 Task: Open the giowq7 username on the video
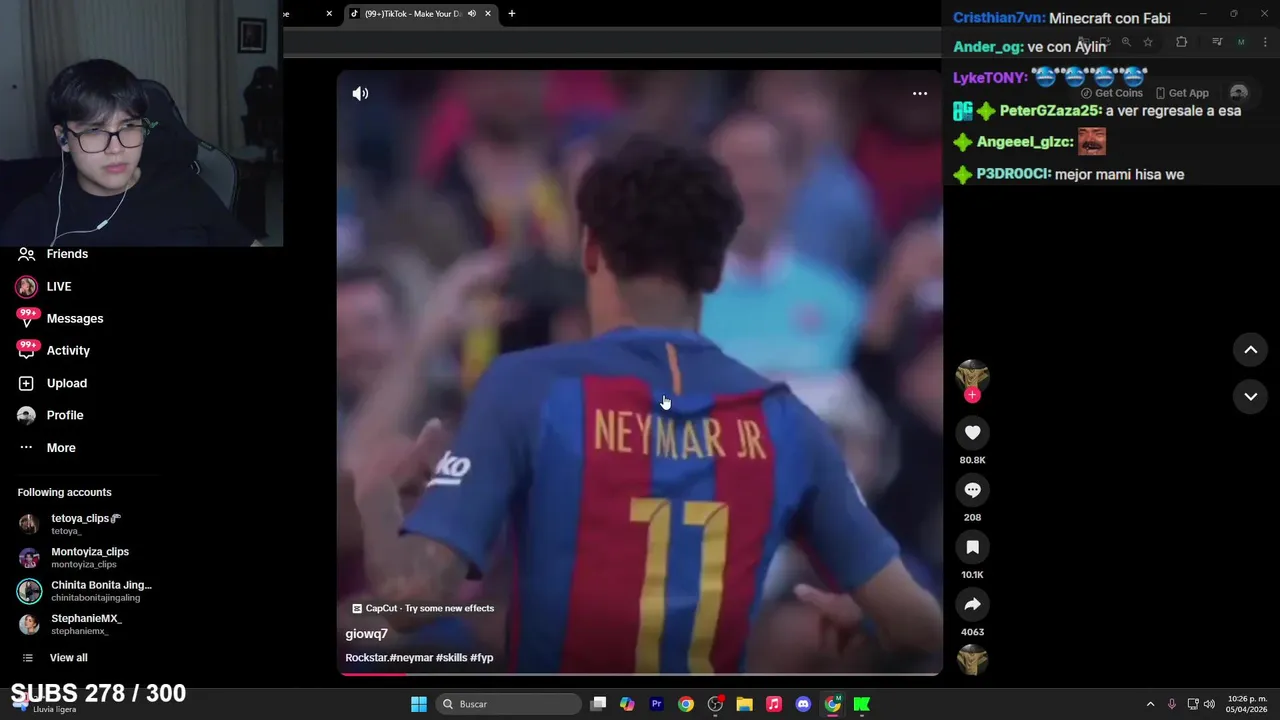366,634
